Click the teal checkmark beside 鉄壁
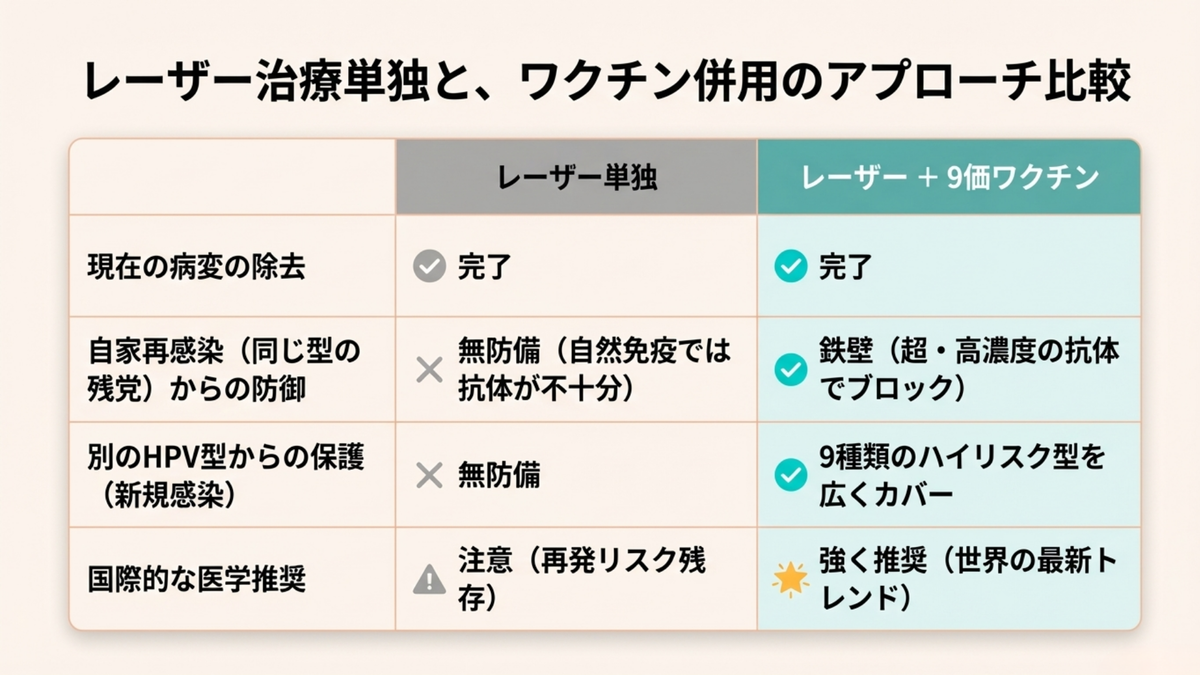 [791, 370]
